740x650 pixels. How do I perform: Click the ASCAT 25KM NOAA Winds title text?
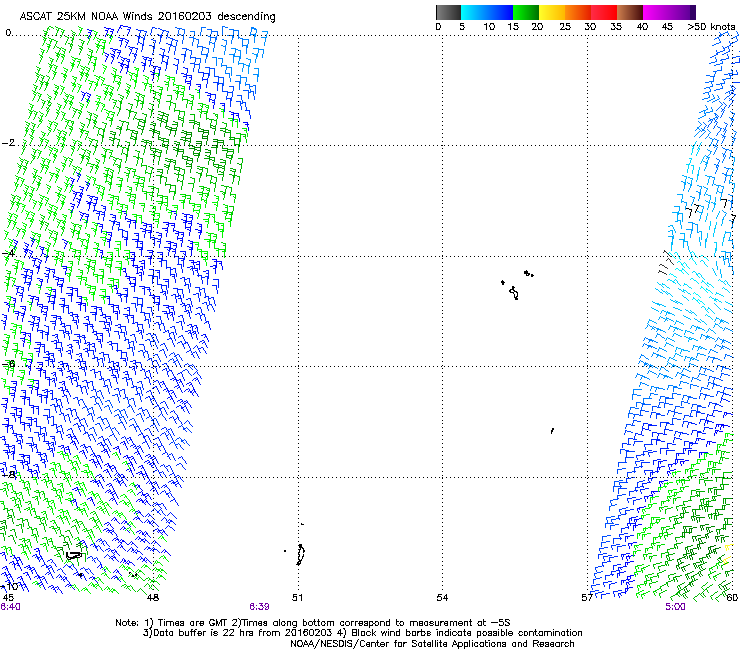(147, 16)
